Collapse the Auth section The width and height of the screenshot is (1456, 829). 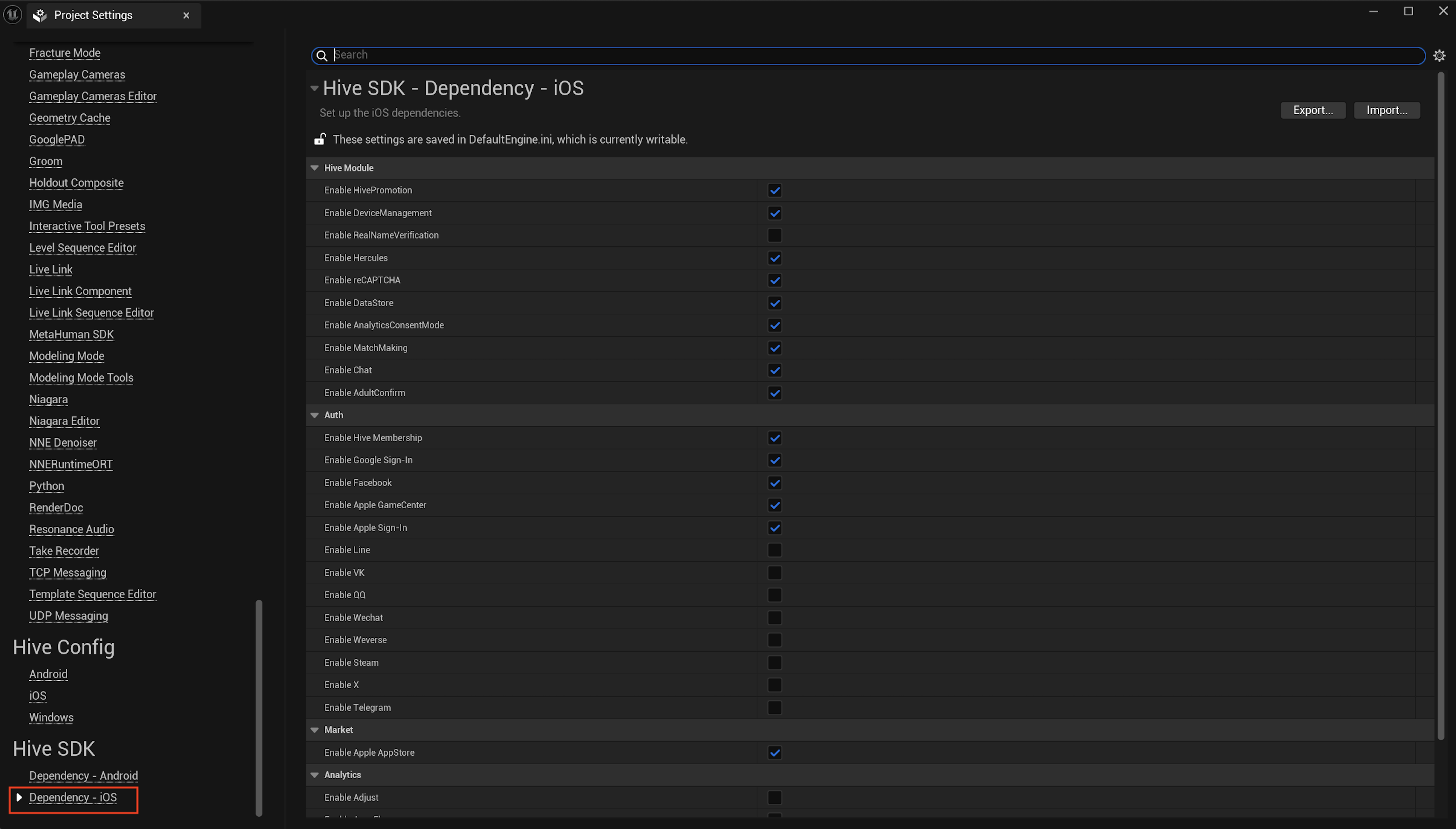coord(315,415)
